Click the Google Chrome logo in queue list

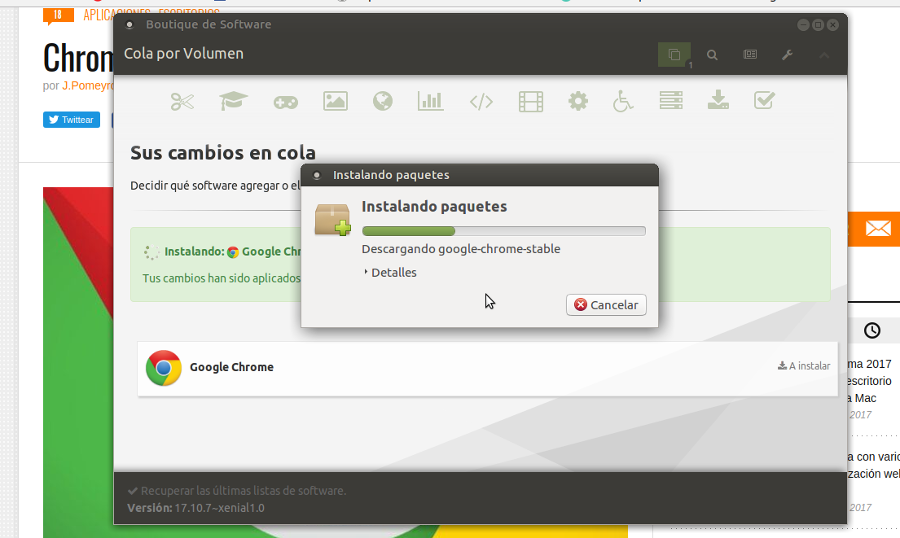[164, 367]
